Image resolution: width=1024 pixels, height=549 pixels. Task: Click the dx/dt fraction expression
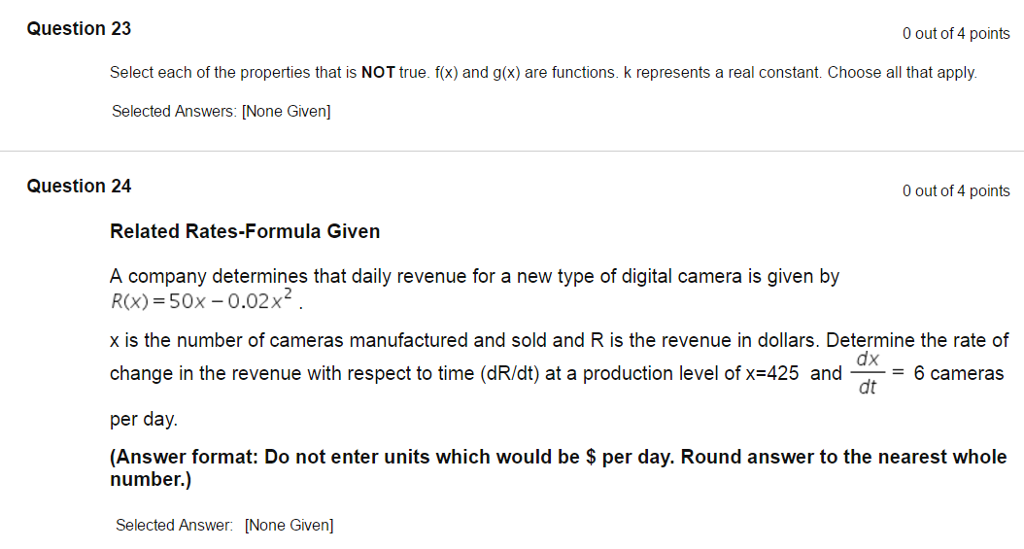867,373
